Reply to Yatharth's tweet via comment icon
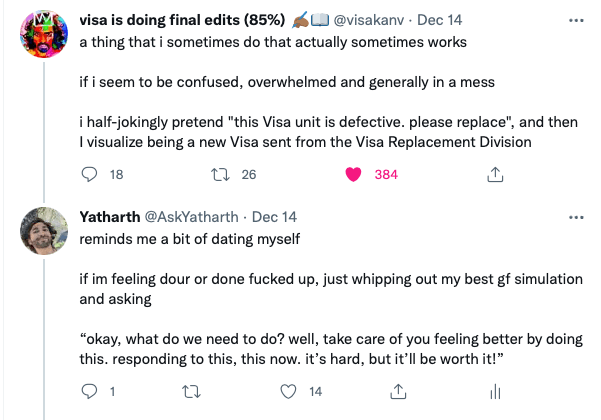 88,392
